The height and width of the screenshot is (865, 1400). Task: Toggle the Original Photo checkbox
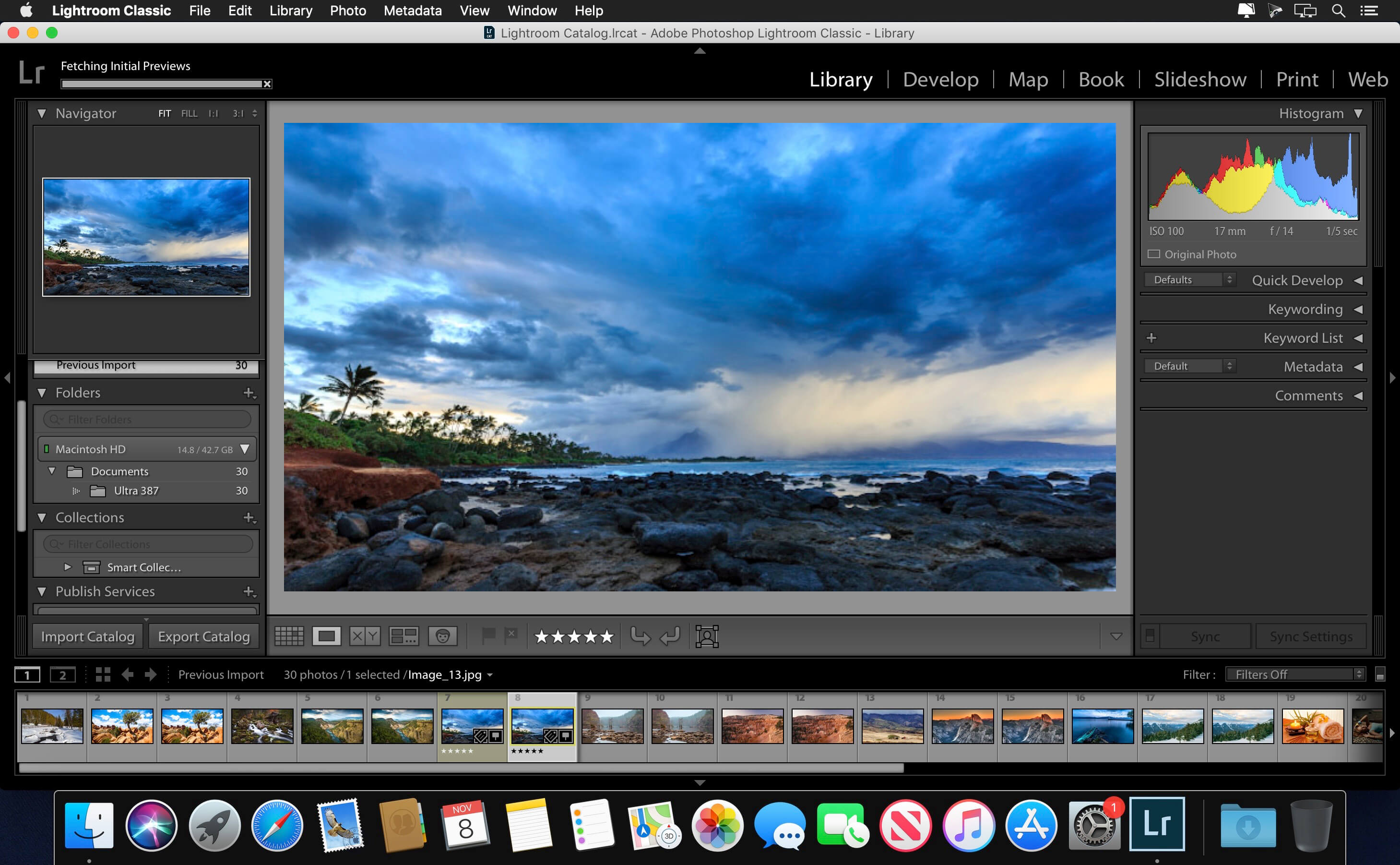tap(1155, 254)
